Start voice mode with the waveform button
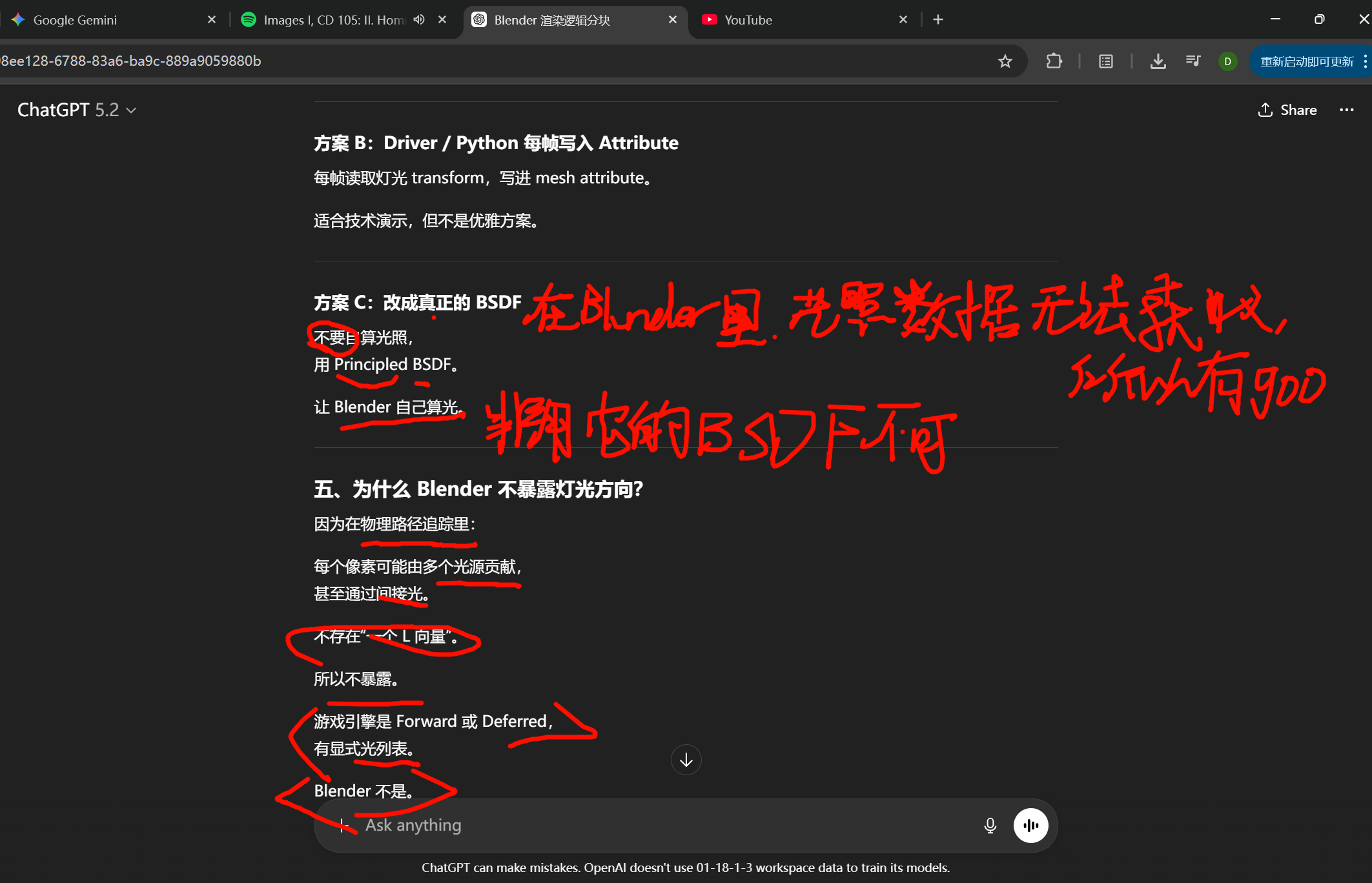 point(1030,825)
